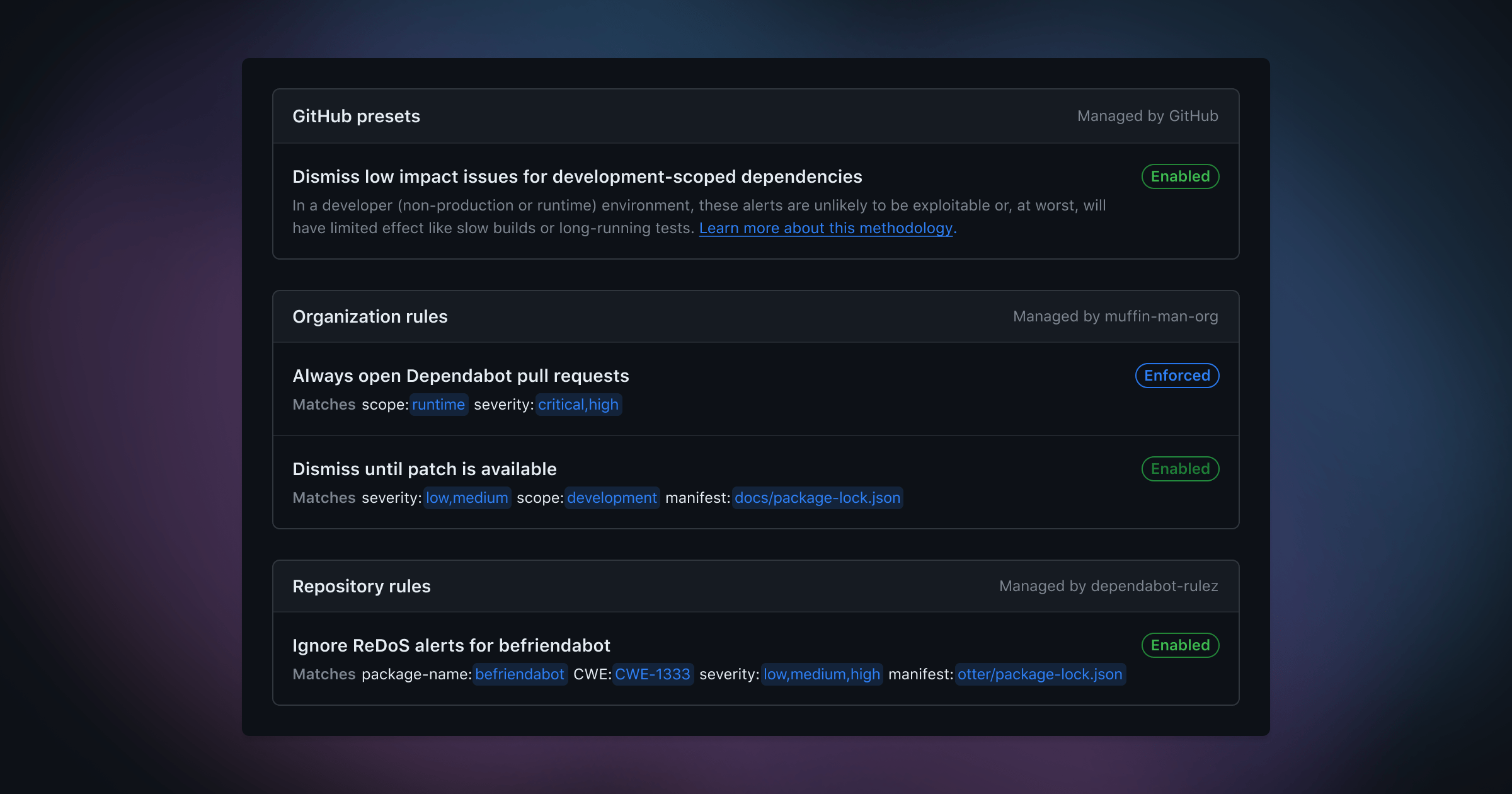Click the otter/package-lock.json manifest link

click(x=1039, y=674)
